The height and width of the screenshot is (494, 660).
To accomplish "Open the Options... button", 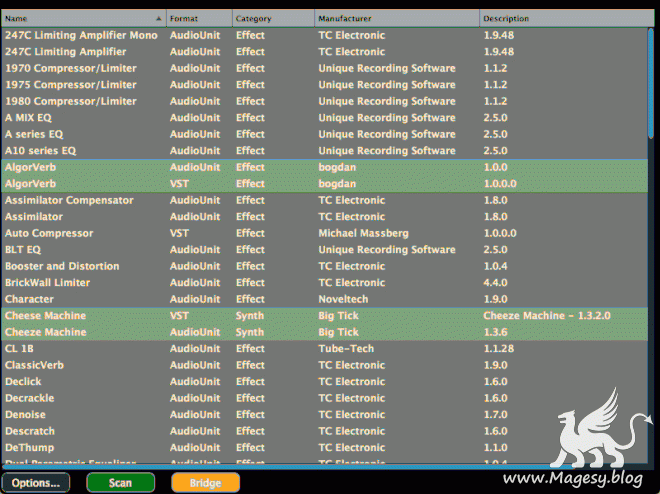I will pos(36,483).
